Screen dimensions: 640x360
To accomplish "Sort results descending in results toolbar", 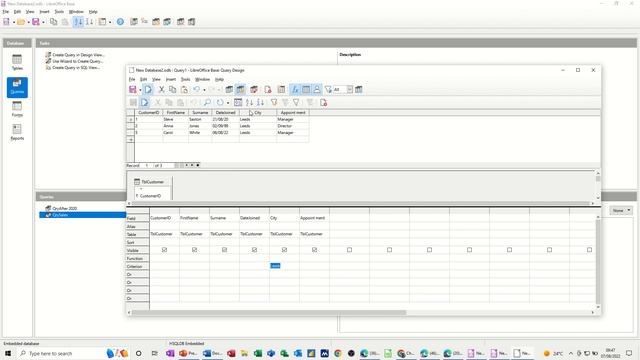I will click(260, 102).
